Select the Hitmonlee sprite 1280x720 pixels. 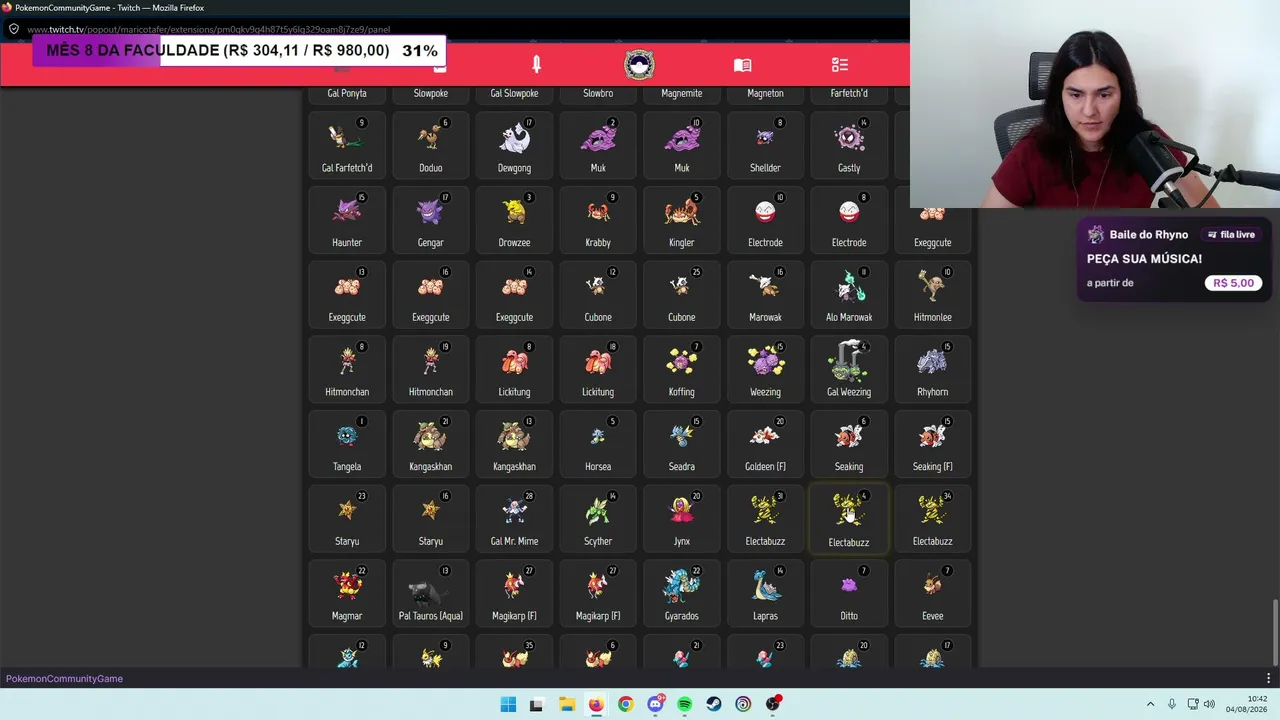point(932,286)
